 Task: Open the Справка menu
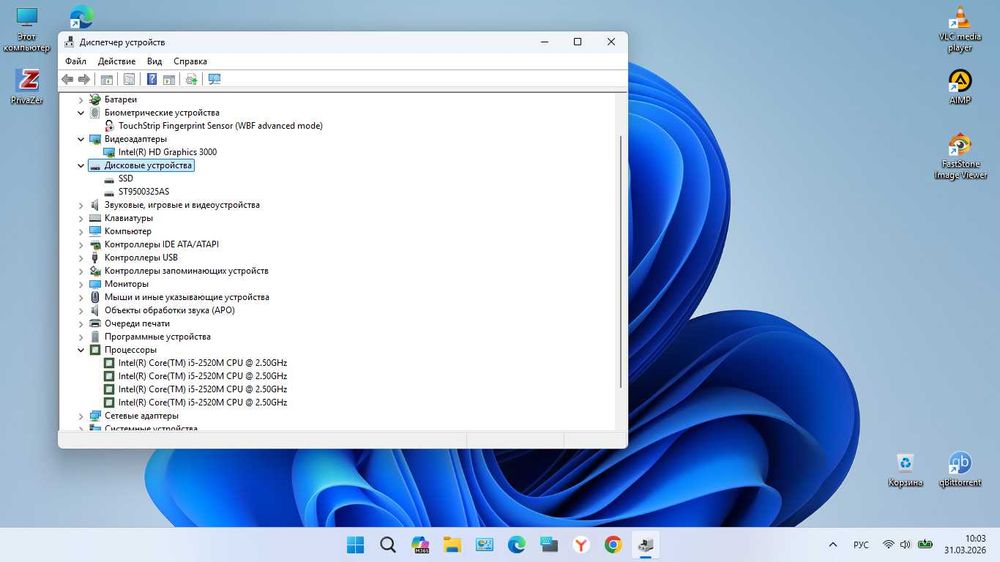[190, 61]
